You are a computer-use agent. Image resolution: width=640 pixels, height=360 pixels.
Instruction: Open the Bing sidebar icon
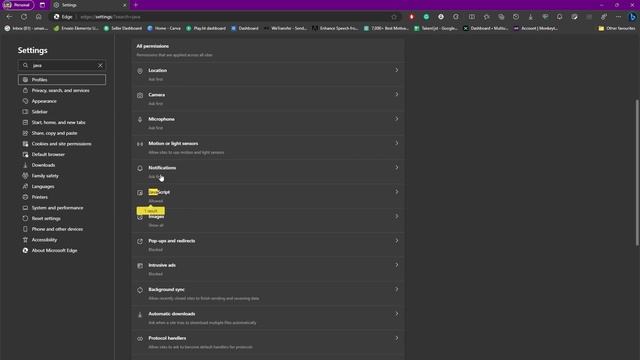[x=633, y=17]
